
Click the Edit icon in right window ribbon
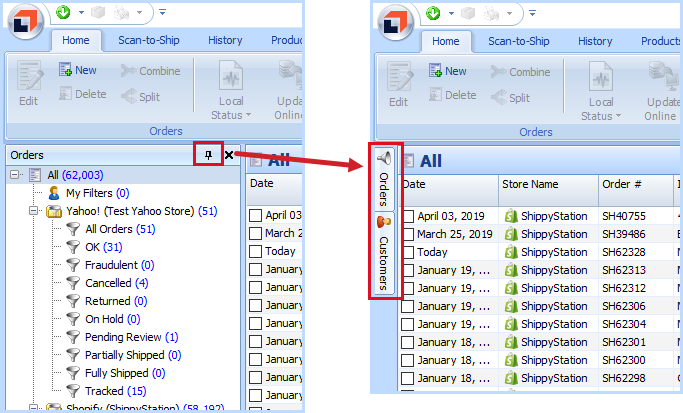[399, 84]
